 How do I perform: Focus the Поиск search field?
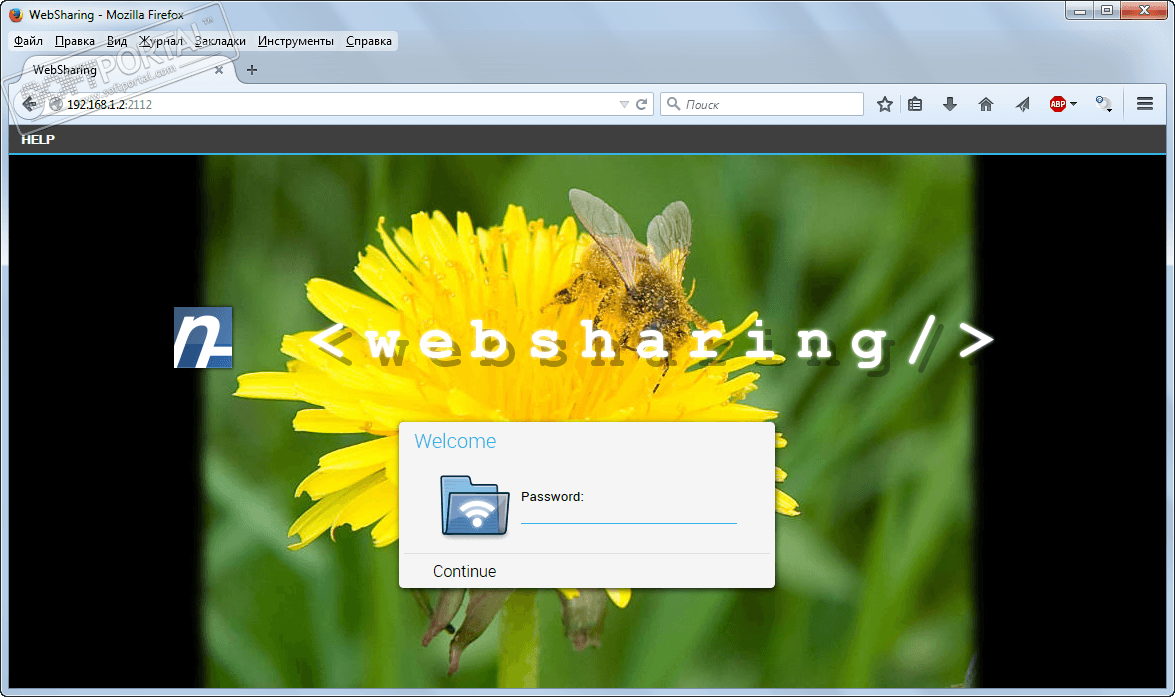[x=761, y=104]
